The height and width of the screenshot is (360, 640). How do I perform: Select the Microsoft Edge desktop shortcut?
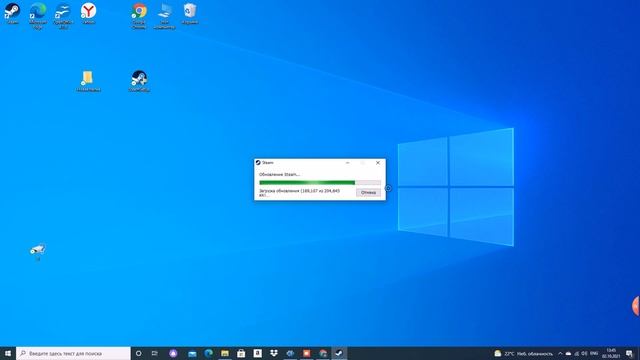point(38,16)
